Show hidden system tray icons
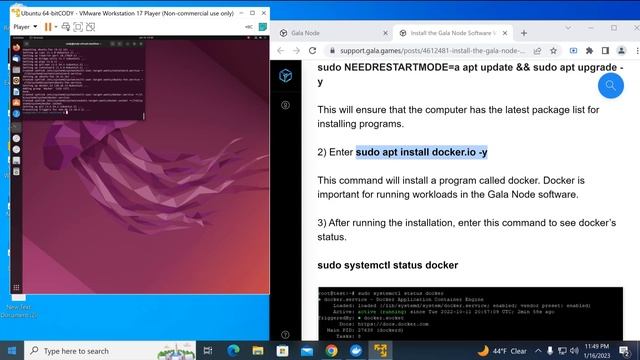Screen dimensions: 640x360 (538, 351)
